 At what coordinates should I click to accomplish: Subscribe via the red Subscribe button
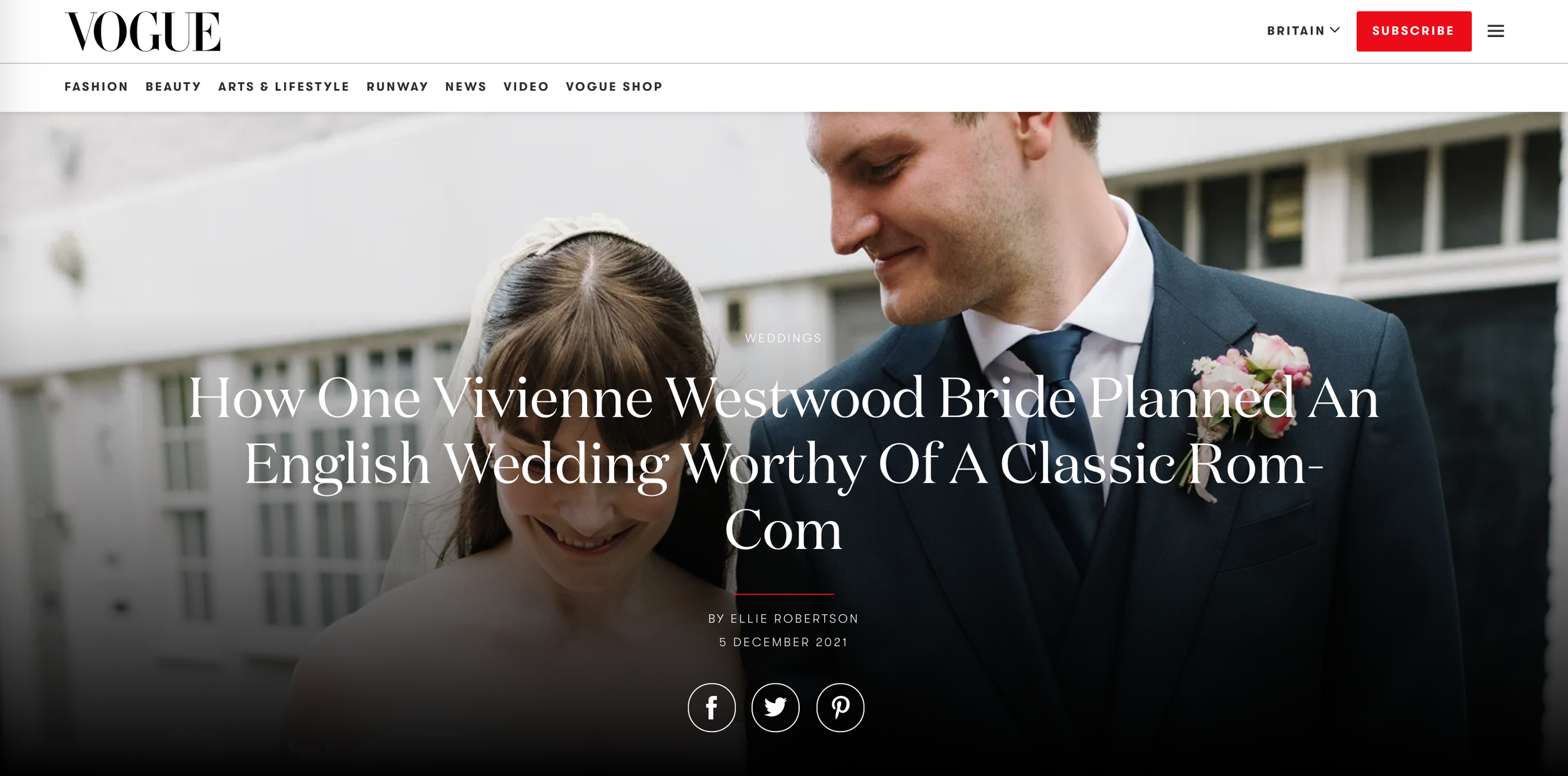pyautogui.click(x=1414, y=31)
